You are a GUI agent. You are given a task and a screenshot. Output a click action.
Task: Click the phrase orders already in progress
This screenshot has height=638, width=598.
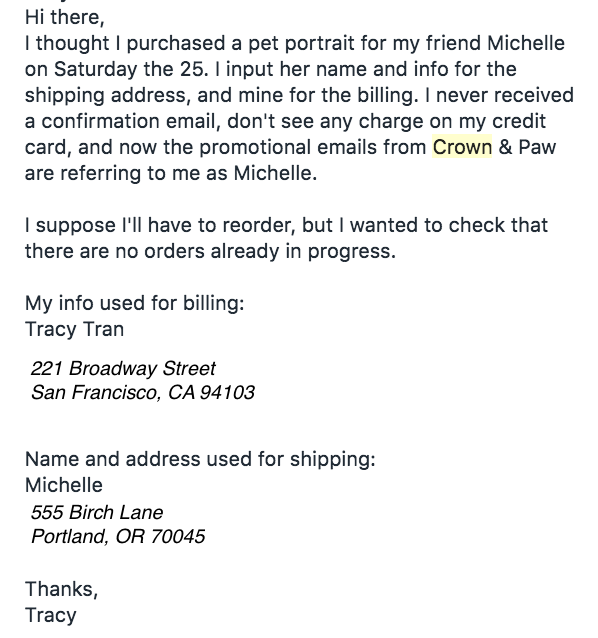[270, 251]
